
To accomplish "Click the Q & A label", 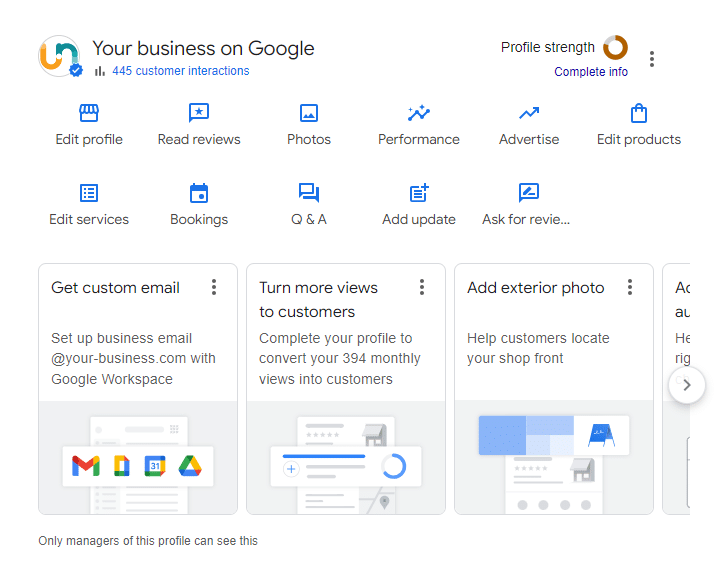I will (309, 219).
